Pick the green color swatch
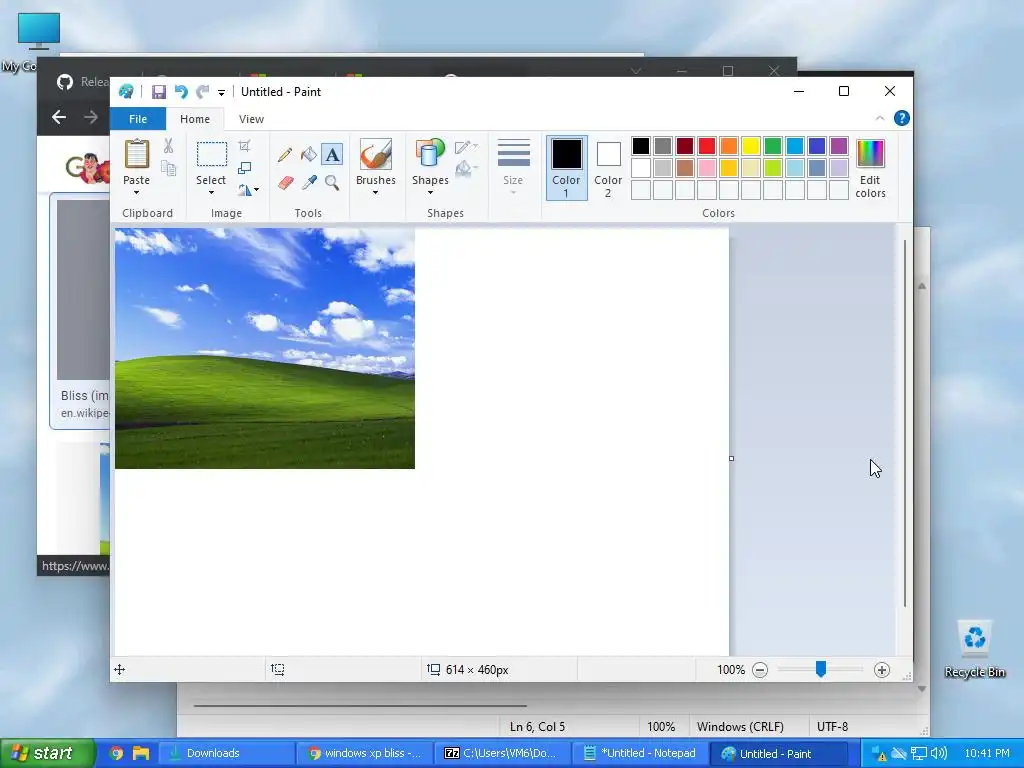The height and width of the screenshot is (768, 1024). point(773,146)
